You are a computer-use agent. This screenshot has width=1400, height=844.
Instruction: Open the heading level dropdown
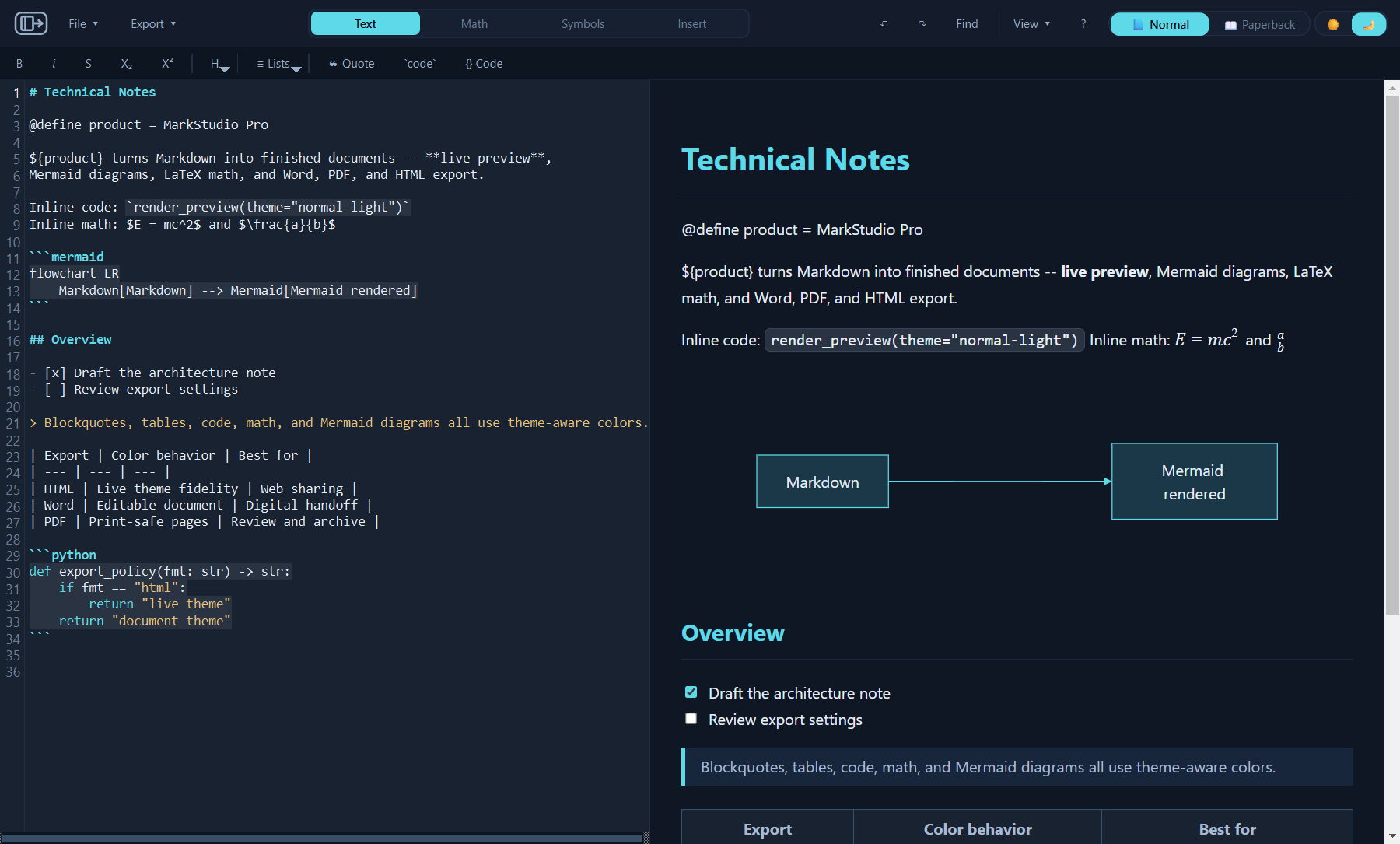click(x=219, y=64)
